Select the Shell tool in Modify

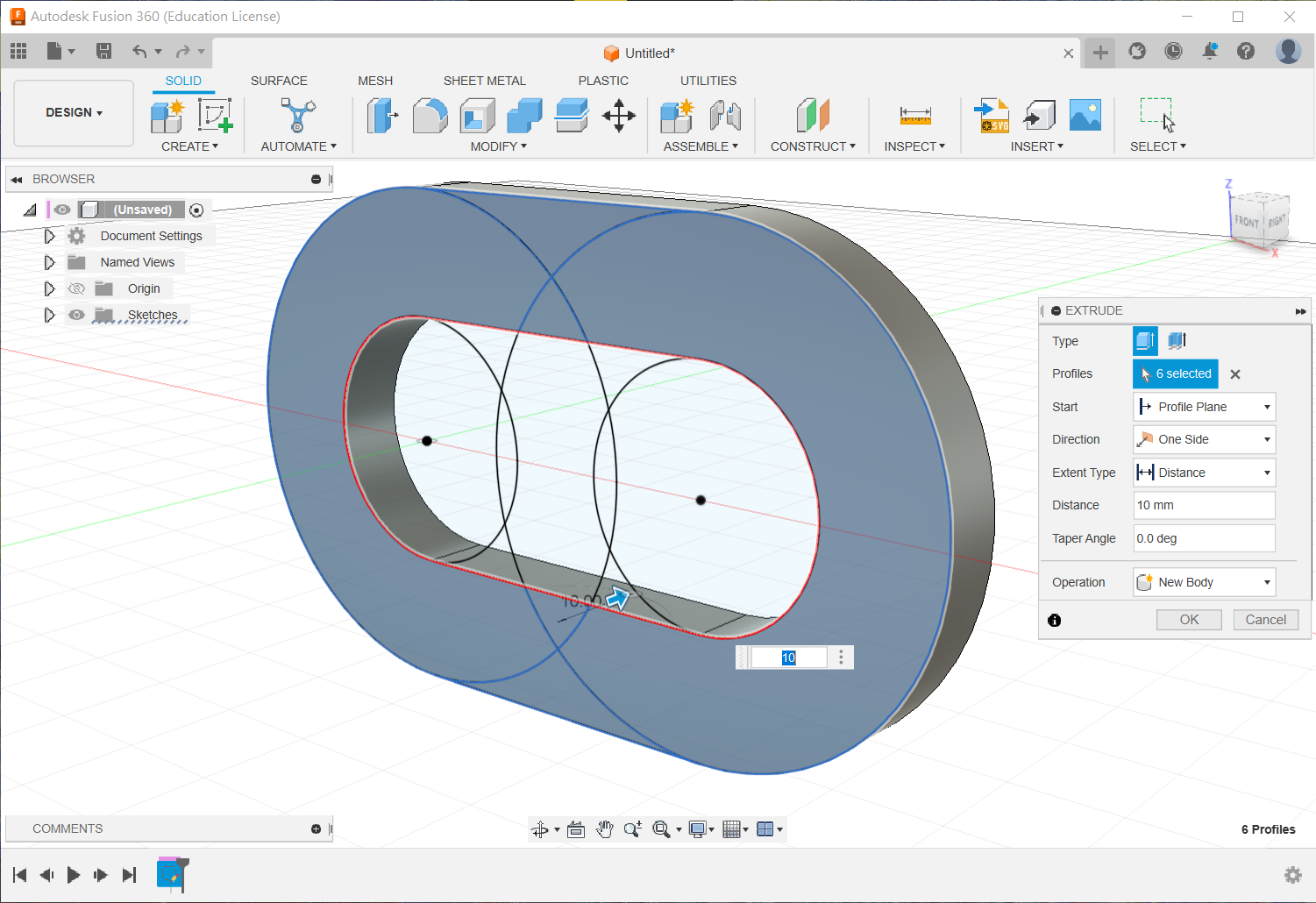tap(477, 116)
